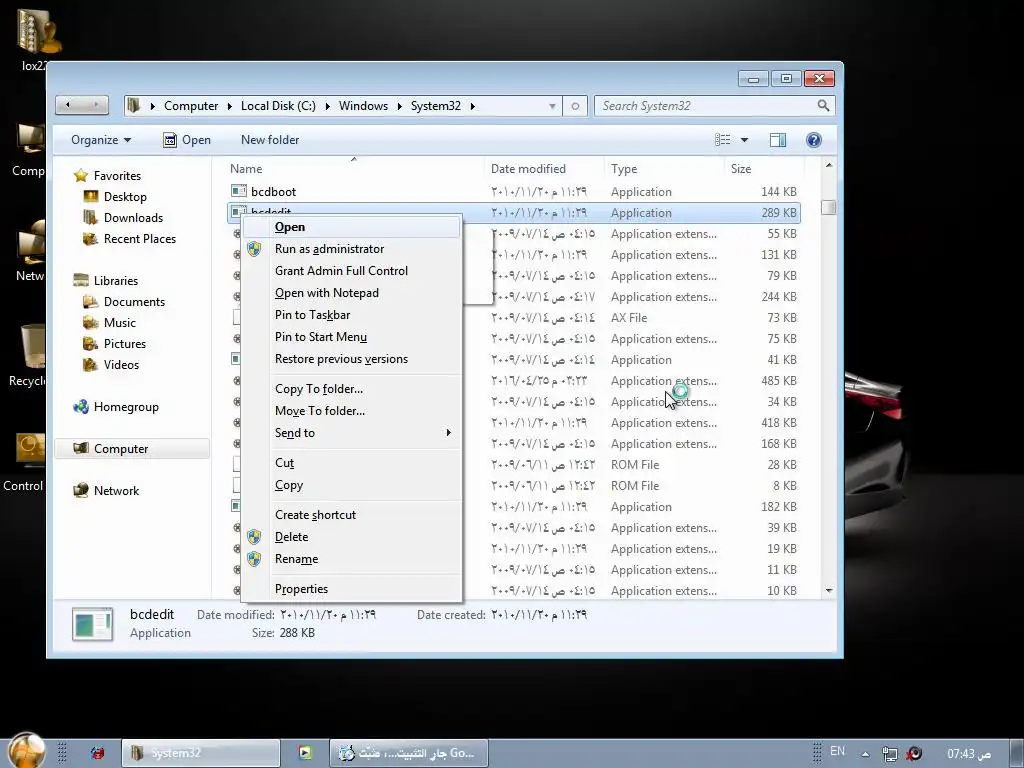Image resolution: width=1024 pixels, height=768 pixels.
Task: Select Run as administrator
Action: pos(352,249)
